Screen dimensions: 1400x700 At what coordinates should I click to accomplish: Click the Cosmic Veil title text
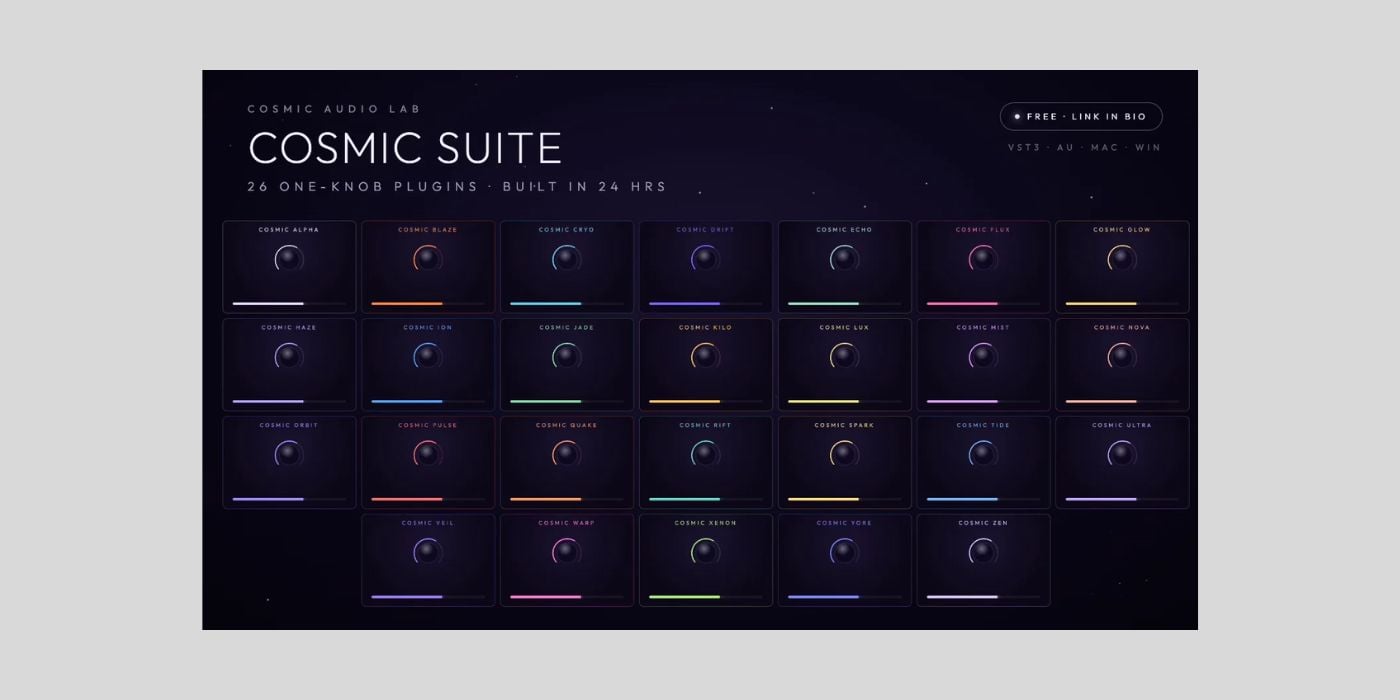tap(428, 523)
